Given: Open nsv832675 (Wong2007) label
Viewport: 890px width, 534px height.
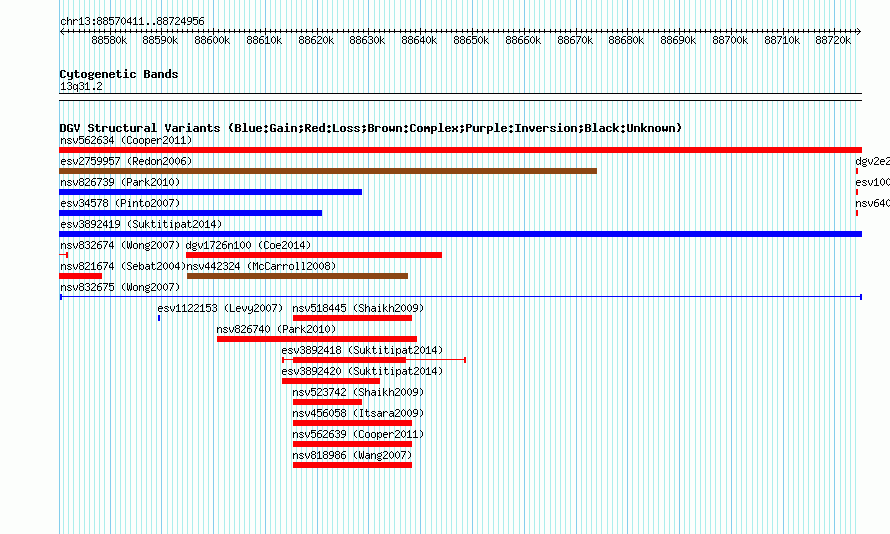Looking at the screenshot, I should pyautogui.click(x=120, y=287).
